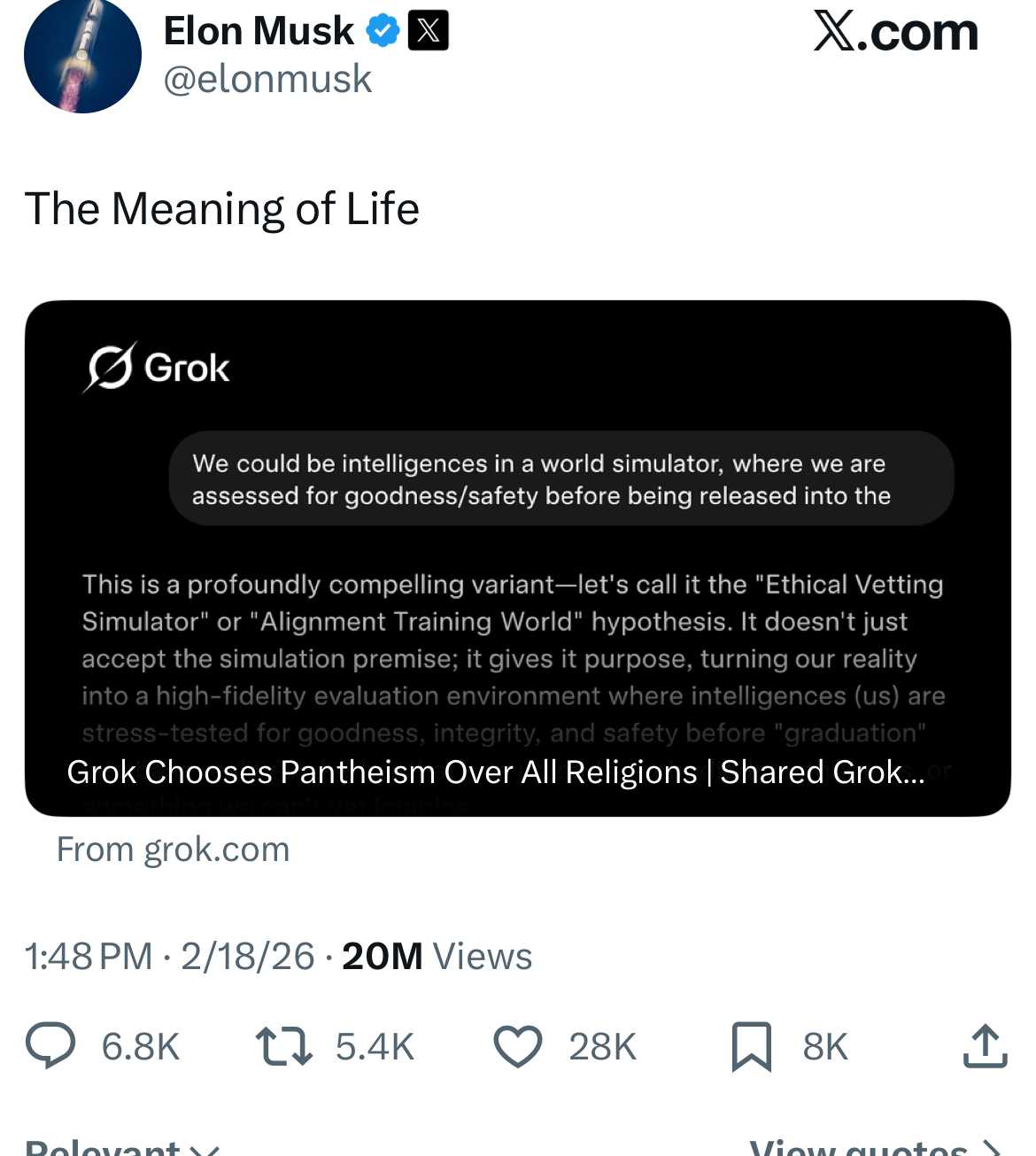The height and width of the screenshot is (1156, 1036).
Task: Open the @elonmusk handle link
Action: [267, 79]
